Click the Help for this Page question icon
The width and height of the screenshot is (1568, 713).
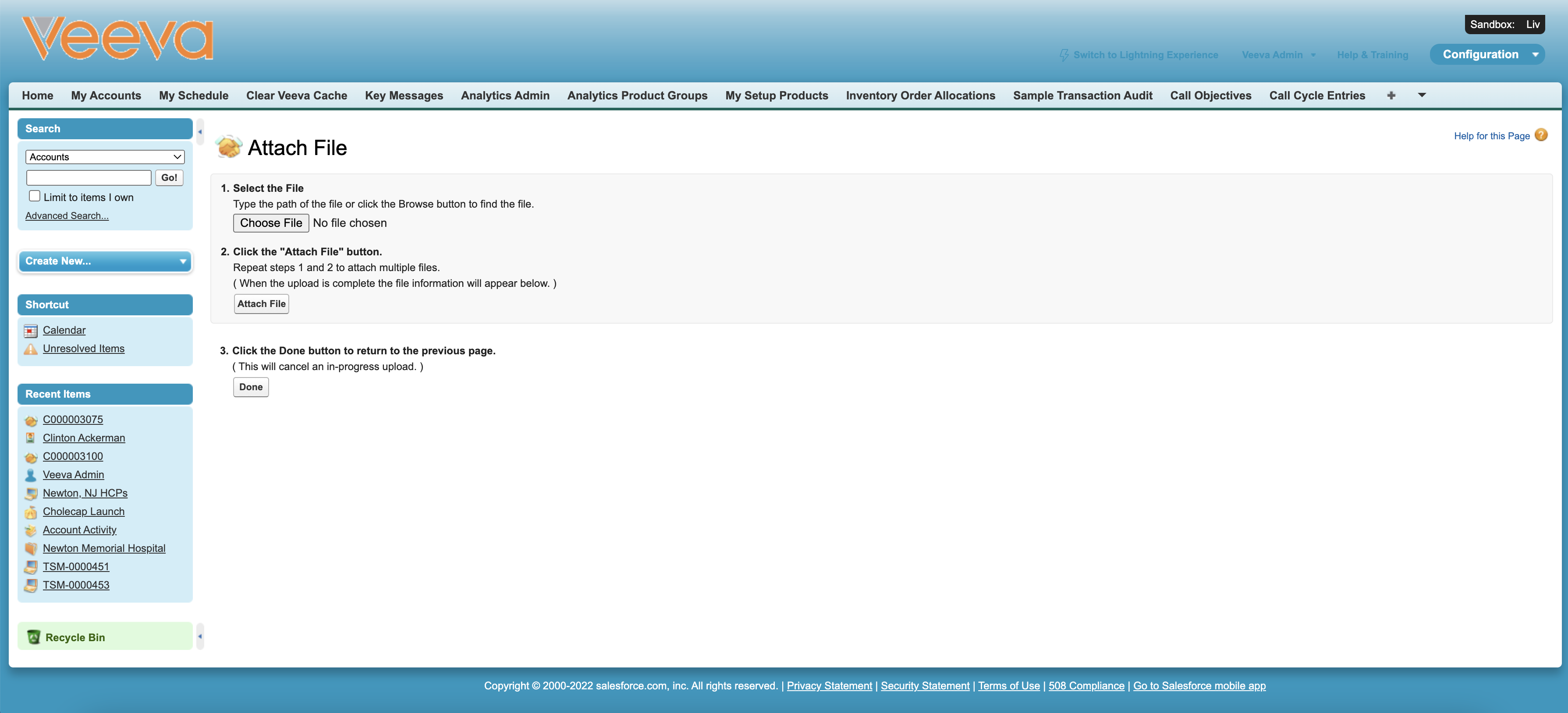click(1540, 135)
